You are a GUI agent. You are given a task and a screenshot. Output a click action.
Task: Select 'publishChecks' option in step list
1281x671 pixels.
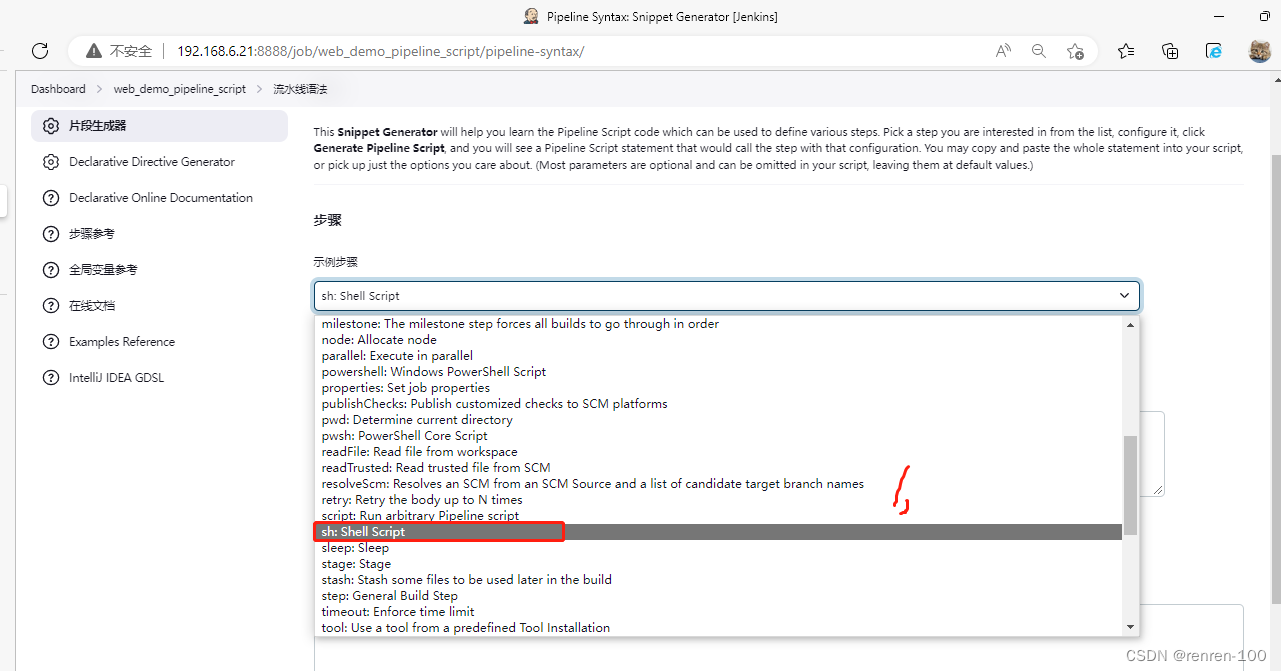[718, 404]
